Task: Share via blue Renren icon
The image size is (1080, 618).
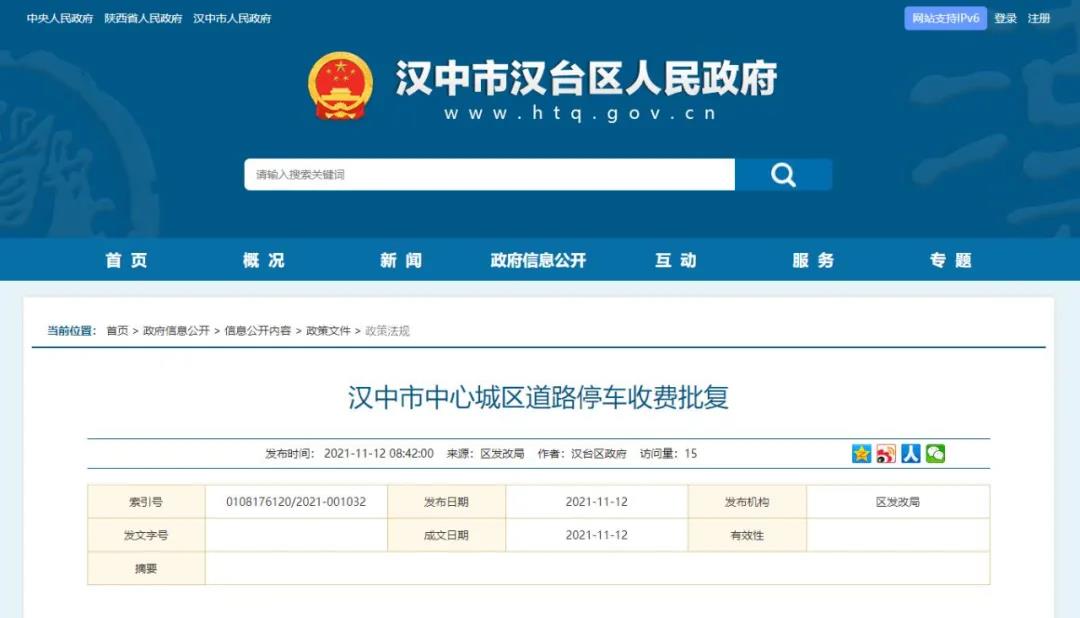Action: tap(911, 453)
